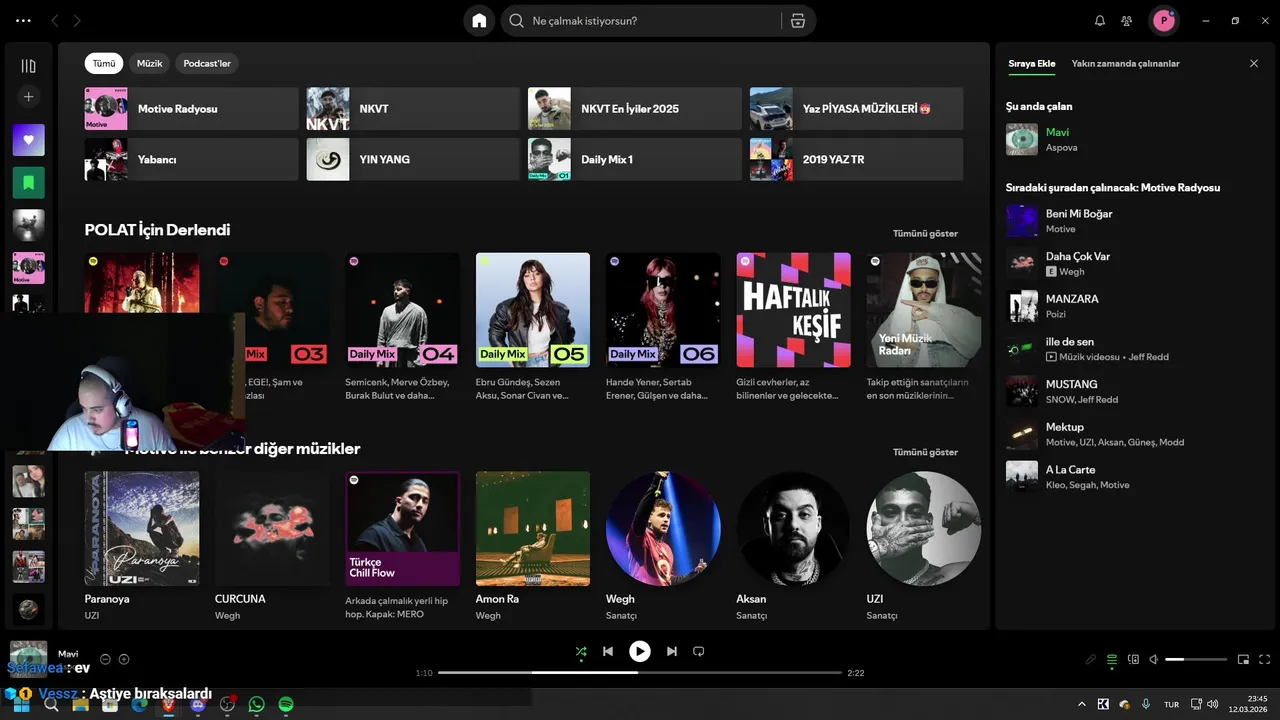Create a new playlist with plus icon
Image resolution: width=1280 pixels, height=720 pixels.
[28, 97]
